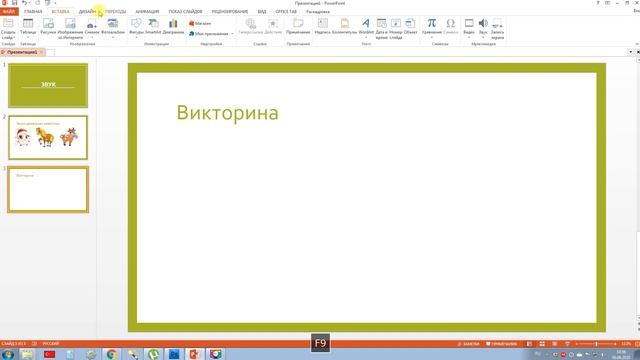Image resolution: width=640 pixels, height=360 pixels.
Task: Switch to the ДИЗАЙН (Design) tab
Action: tap(87, 11)
